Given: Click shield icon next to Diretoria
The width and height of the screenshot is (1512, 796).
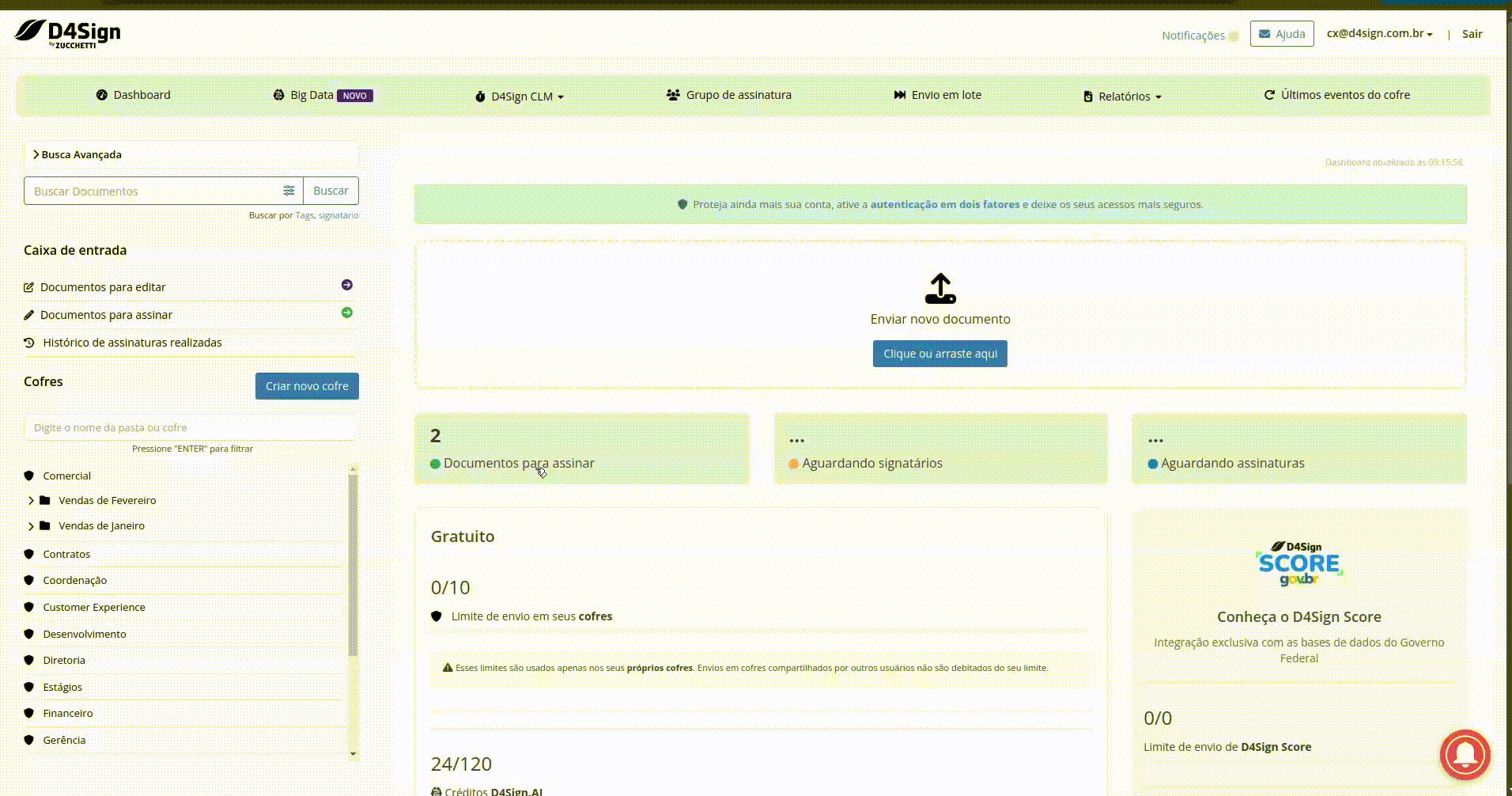Looking at the screenshot, I should 29,660.
